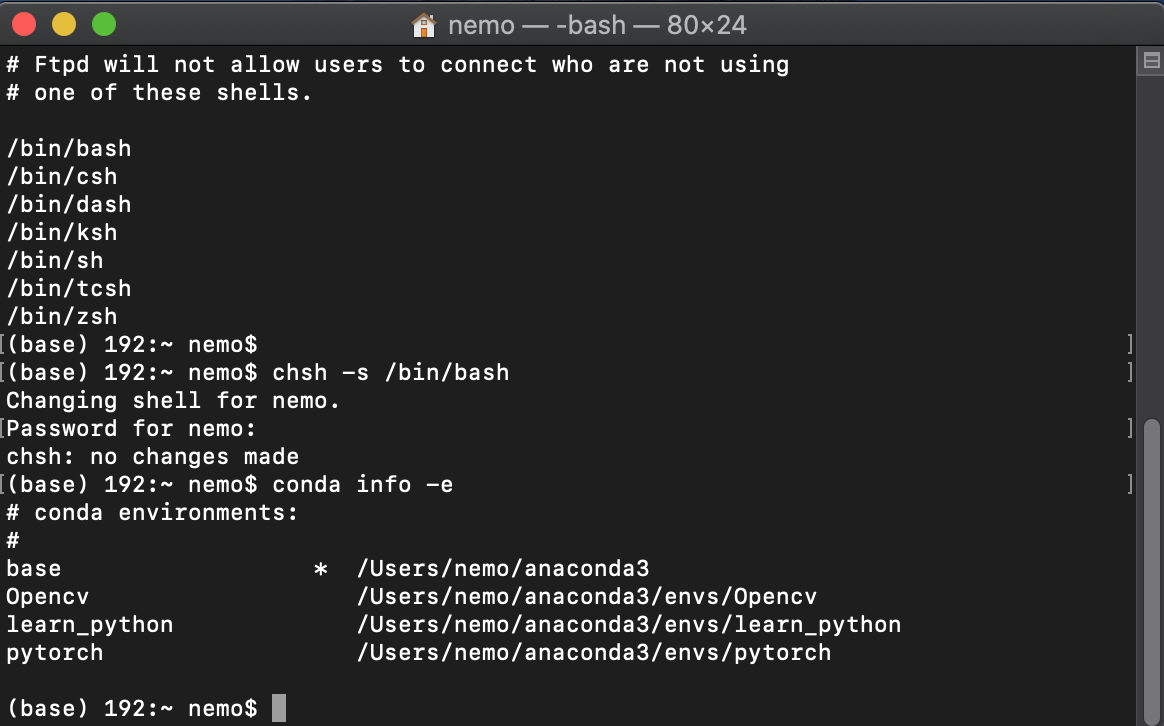Click the split pane icon above scrollbar
Image resolution: width=1164 pixels, height=726 pixels.
click(x=1151, y=61)
